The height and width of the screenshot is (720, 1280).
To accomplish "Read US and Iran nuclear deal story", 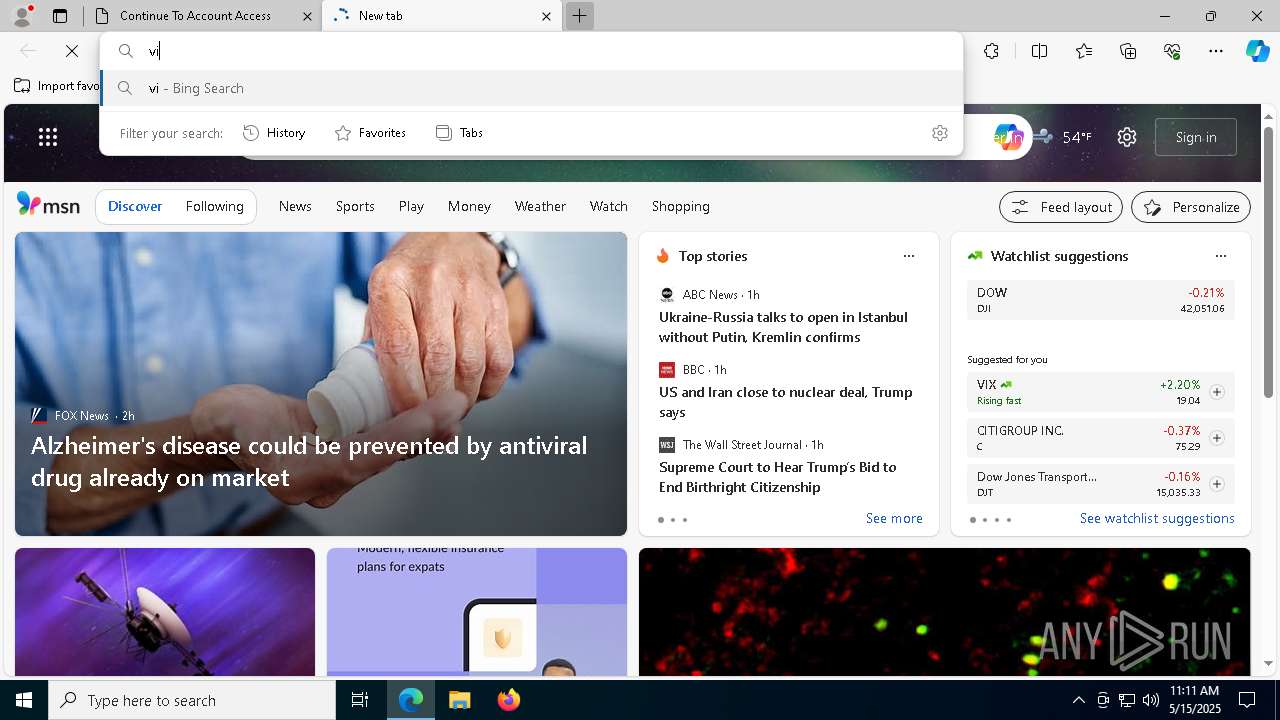I will pyautogui.click(x=785, y=402).
